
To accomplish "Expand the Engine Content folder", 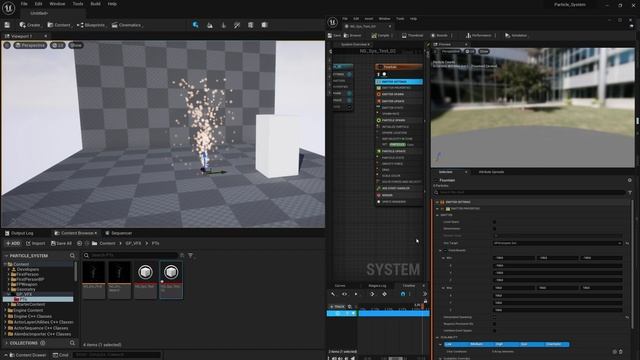I will coord(5,310).
